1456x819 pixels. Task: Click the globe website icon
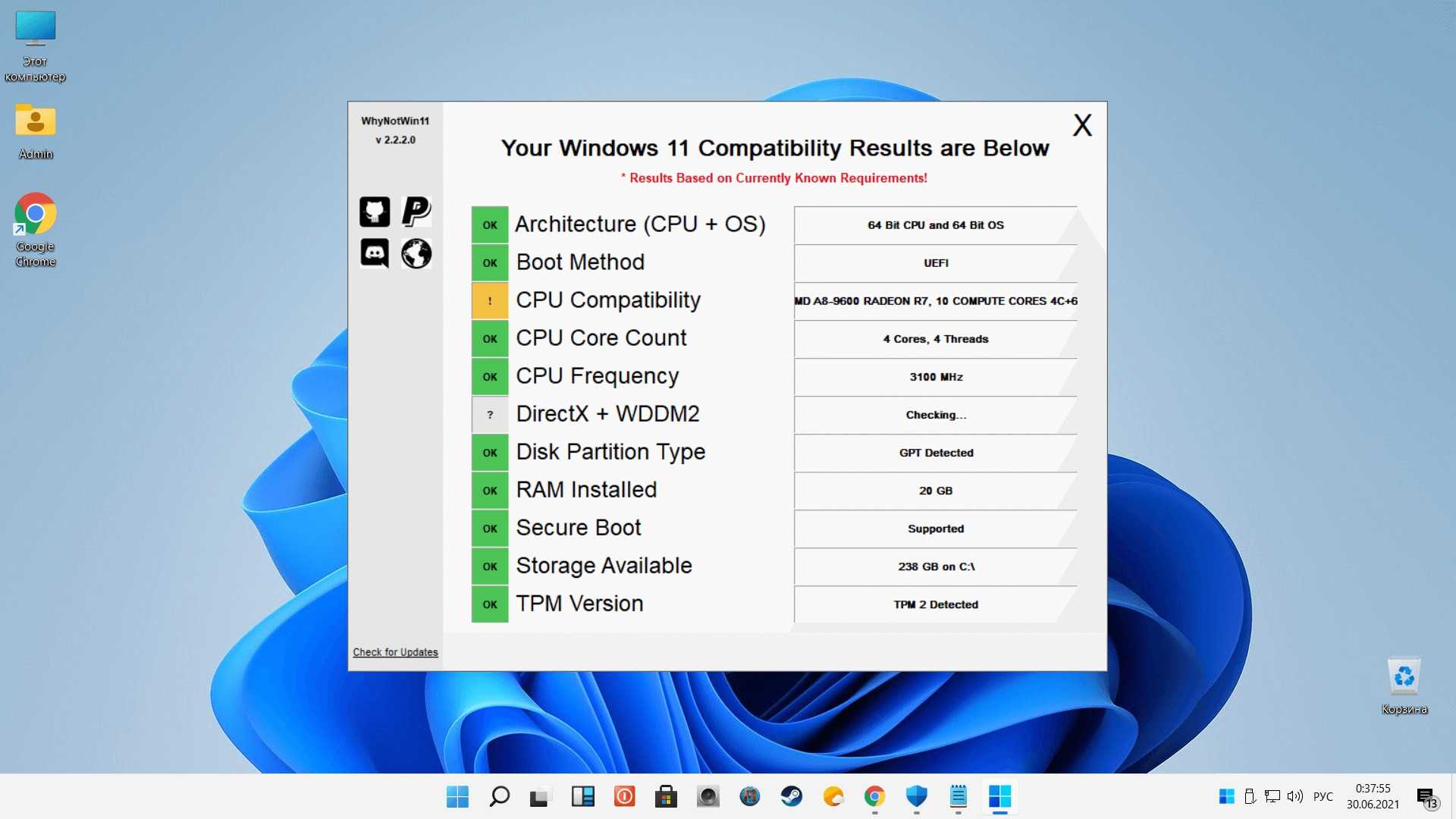[416, 253]
